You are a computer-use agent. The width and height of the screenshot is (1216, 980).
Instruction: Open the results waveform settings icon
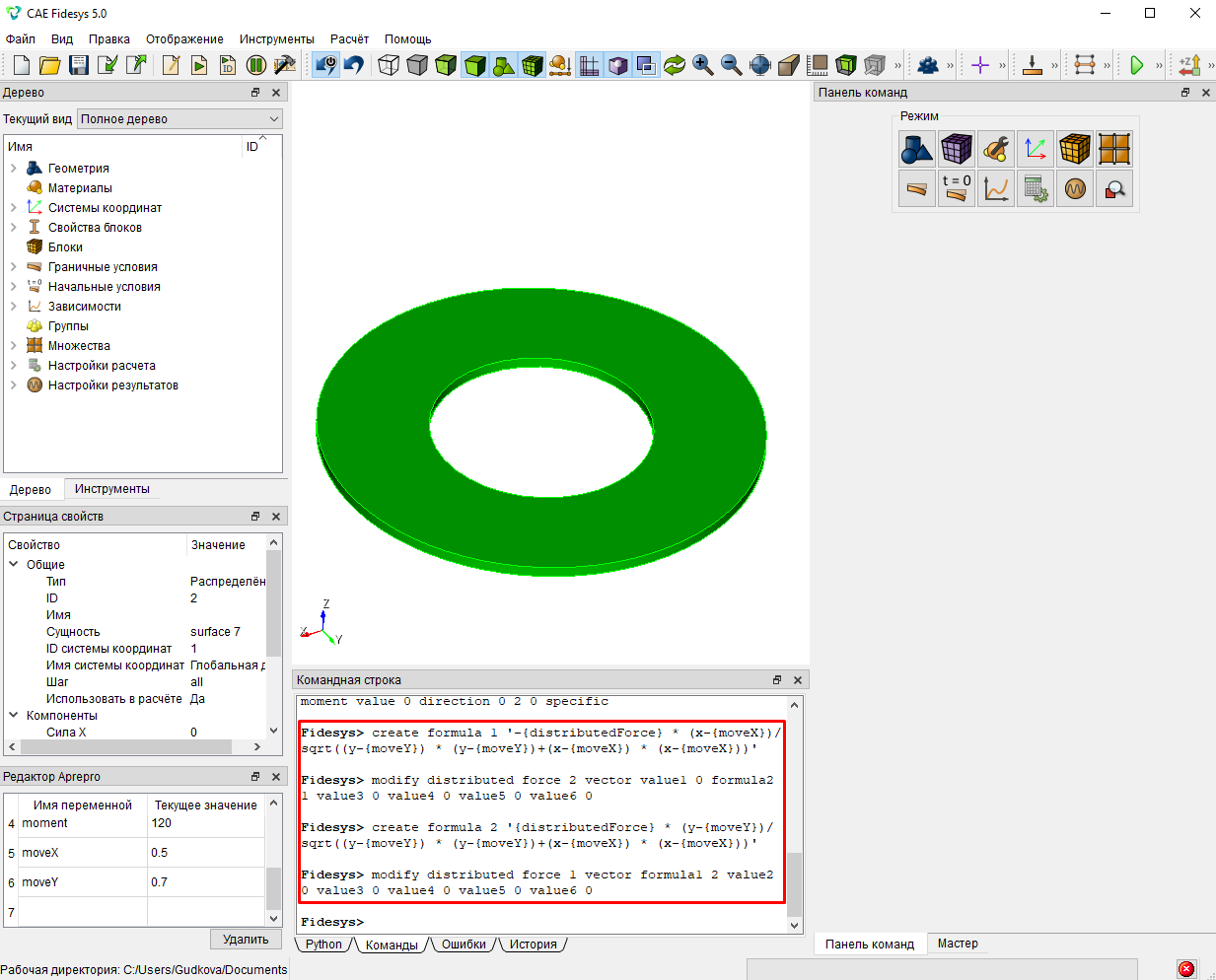click(x=1075, y=188)
